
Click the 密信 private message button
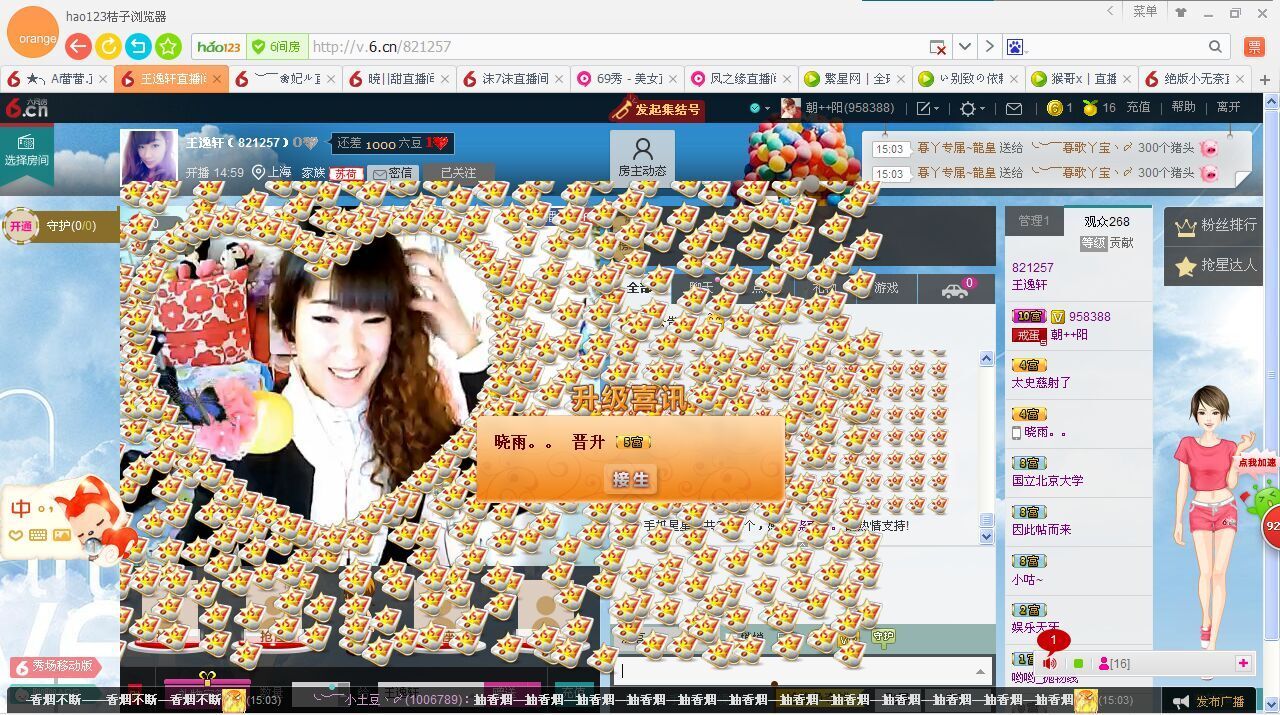point(391,173)
